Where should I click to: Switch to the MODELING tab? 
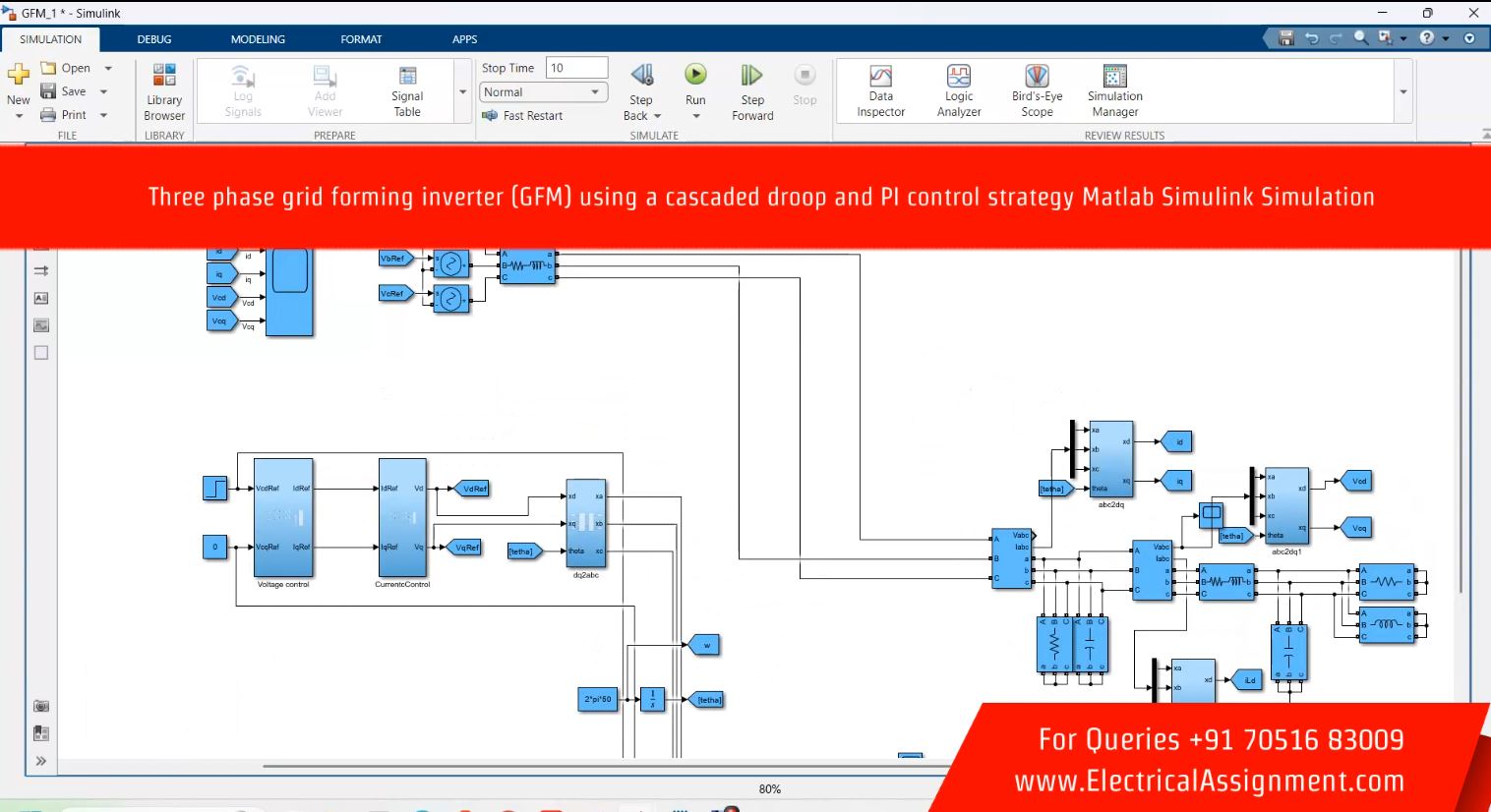(258, 39)
